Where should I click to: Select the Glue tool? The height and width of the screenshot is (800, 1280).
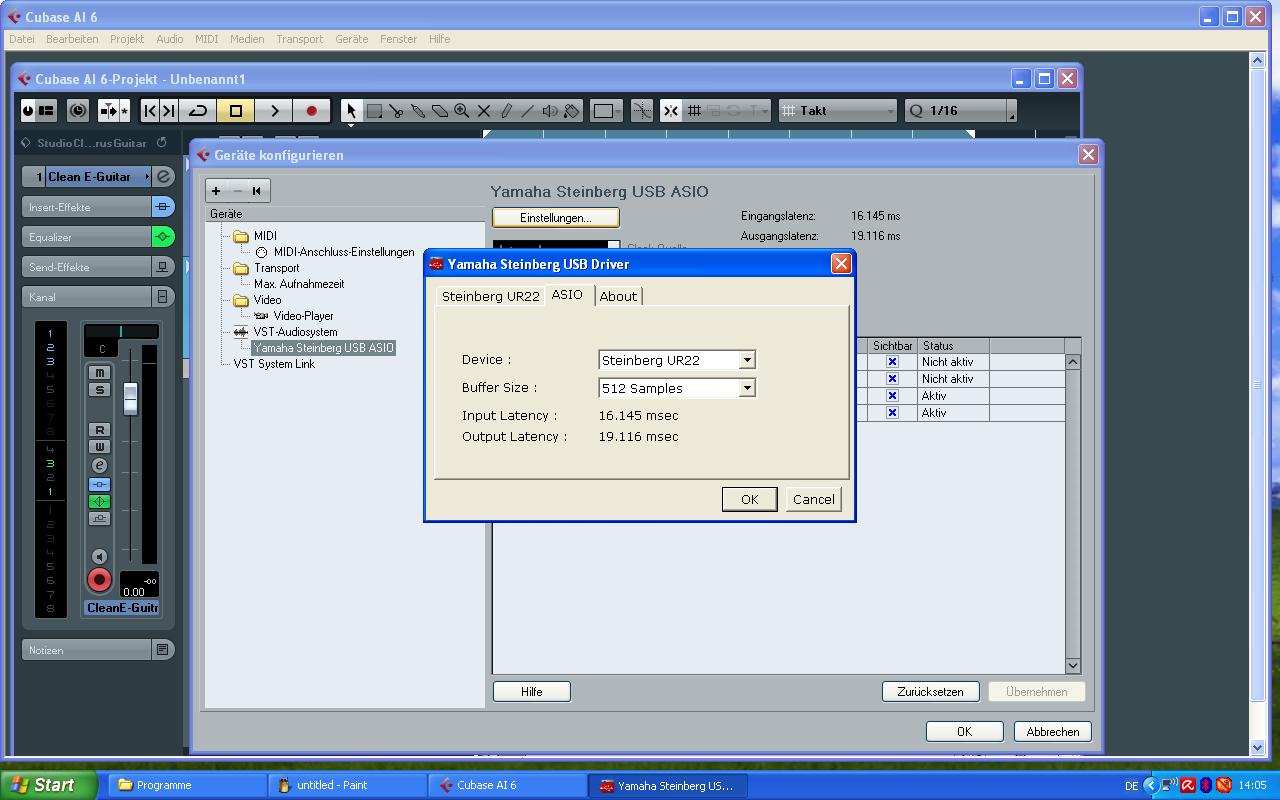[x=418, y=111]
